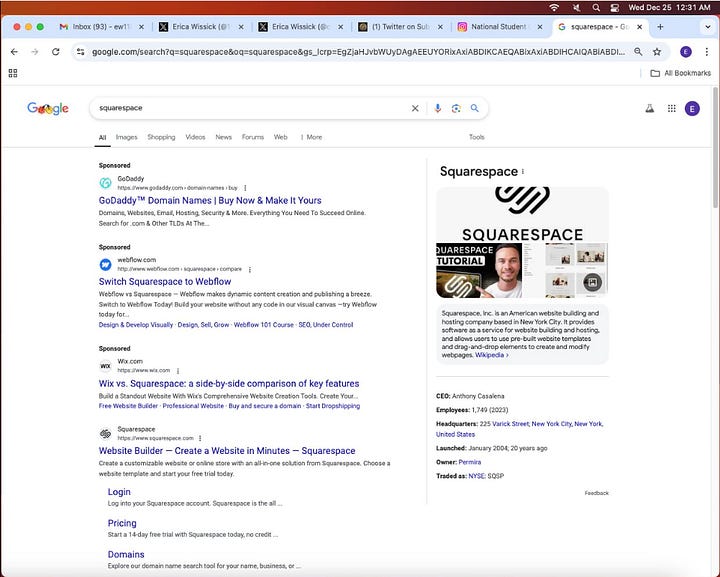This screenshot has width=720, height=577.
Task: Click the GoDaddy favicon in the ad
Action: click(x=106, y=183)
